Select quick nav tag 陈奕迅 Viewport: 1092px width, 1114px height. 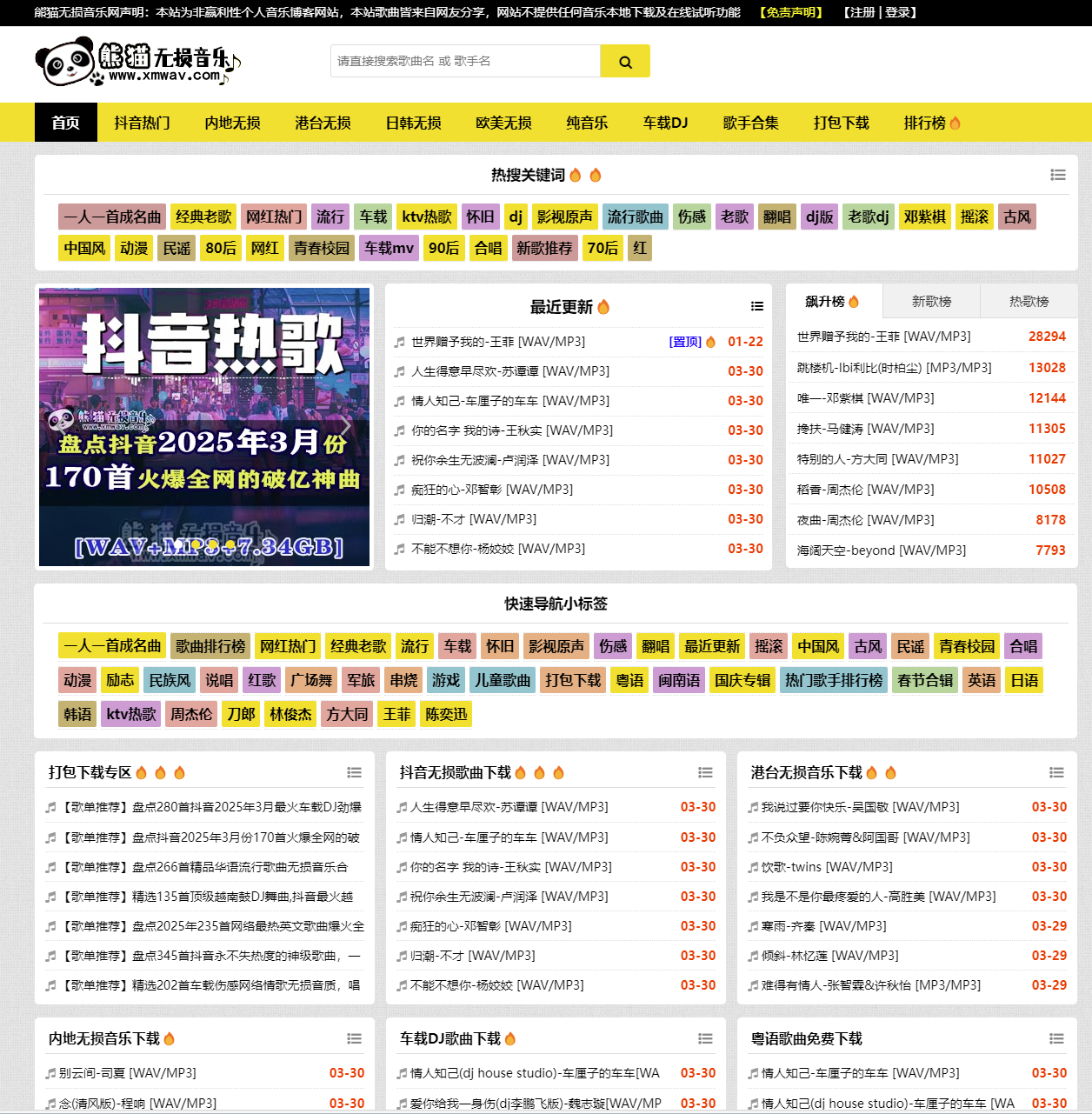[x=446, y=714]
